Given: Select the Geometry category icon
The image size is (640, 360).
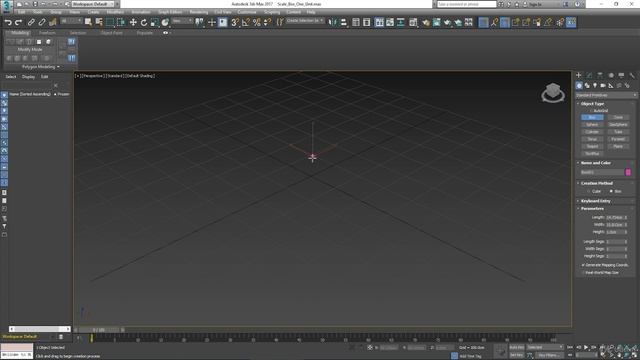Looking at the screenshot, I should click(579, 85).
